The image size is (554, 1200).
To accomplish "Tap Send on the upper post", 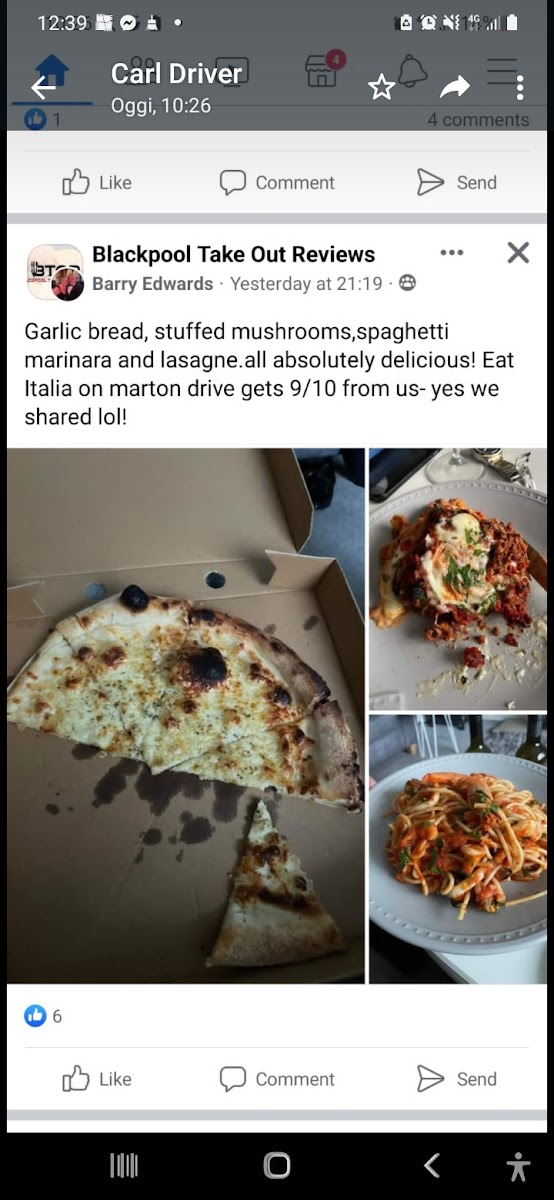I will tap(457, 182).
